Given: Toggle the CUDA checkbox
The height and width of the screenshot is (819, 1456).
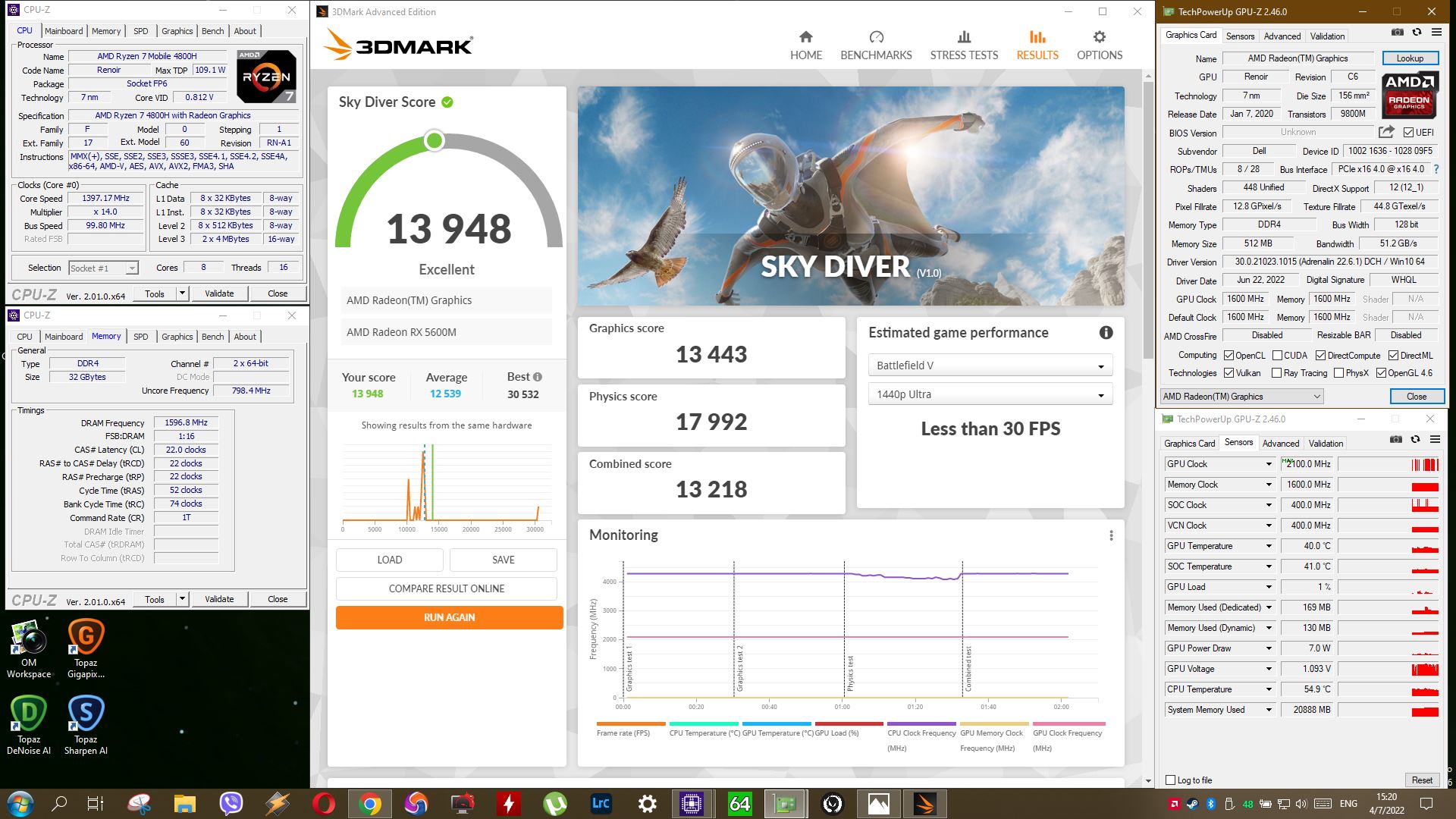Looking at the screenshot, I should tap(1277, 355).
